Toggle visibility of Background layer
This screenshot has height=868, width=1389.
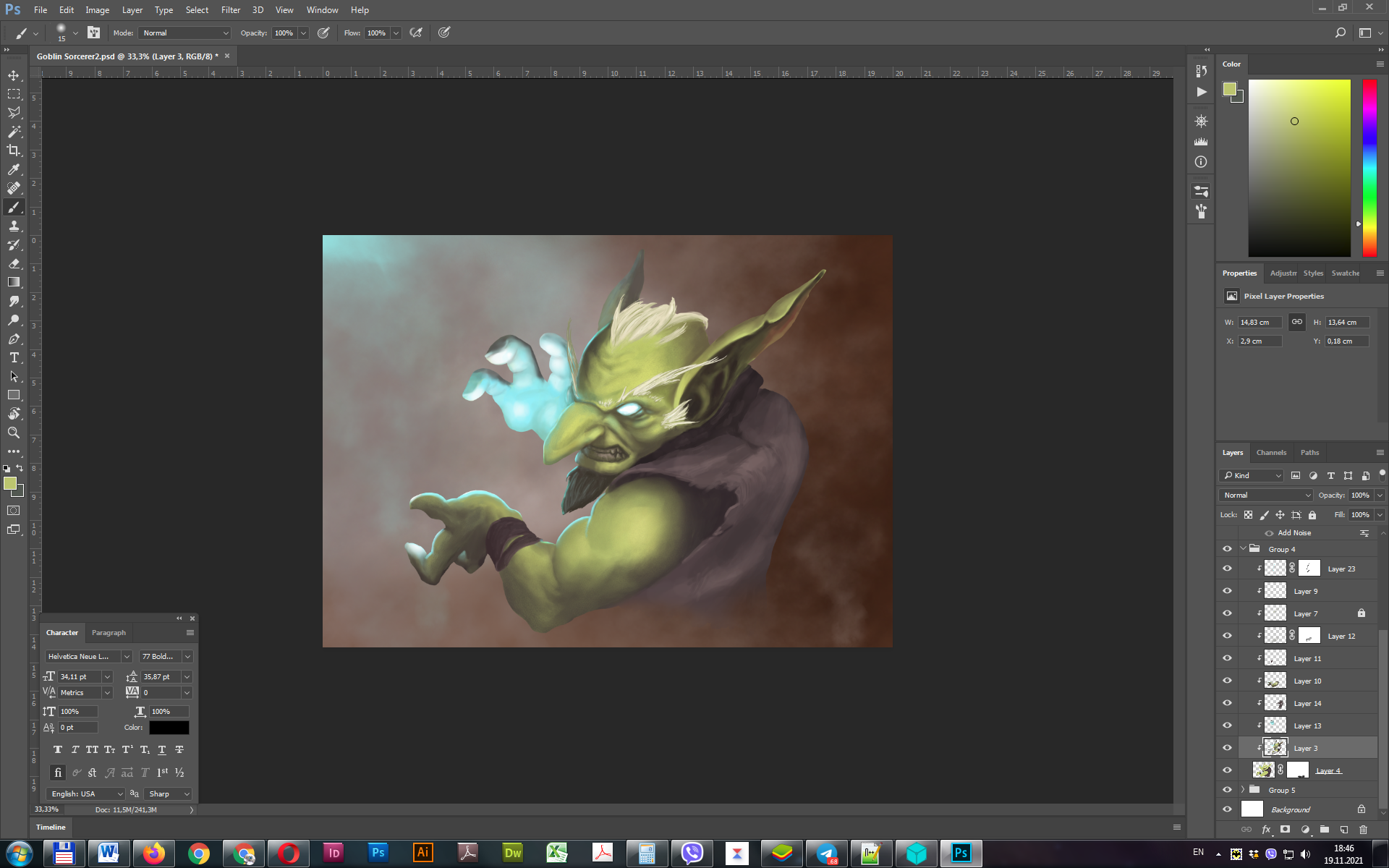pyautogui.click(x=1227, y=809)
